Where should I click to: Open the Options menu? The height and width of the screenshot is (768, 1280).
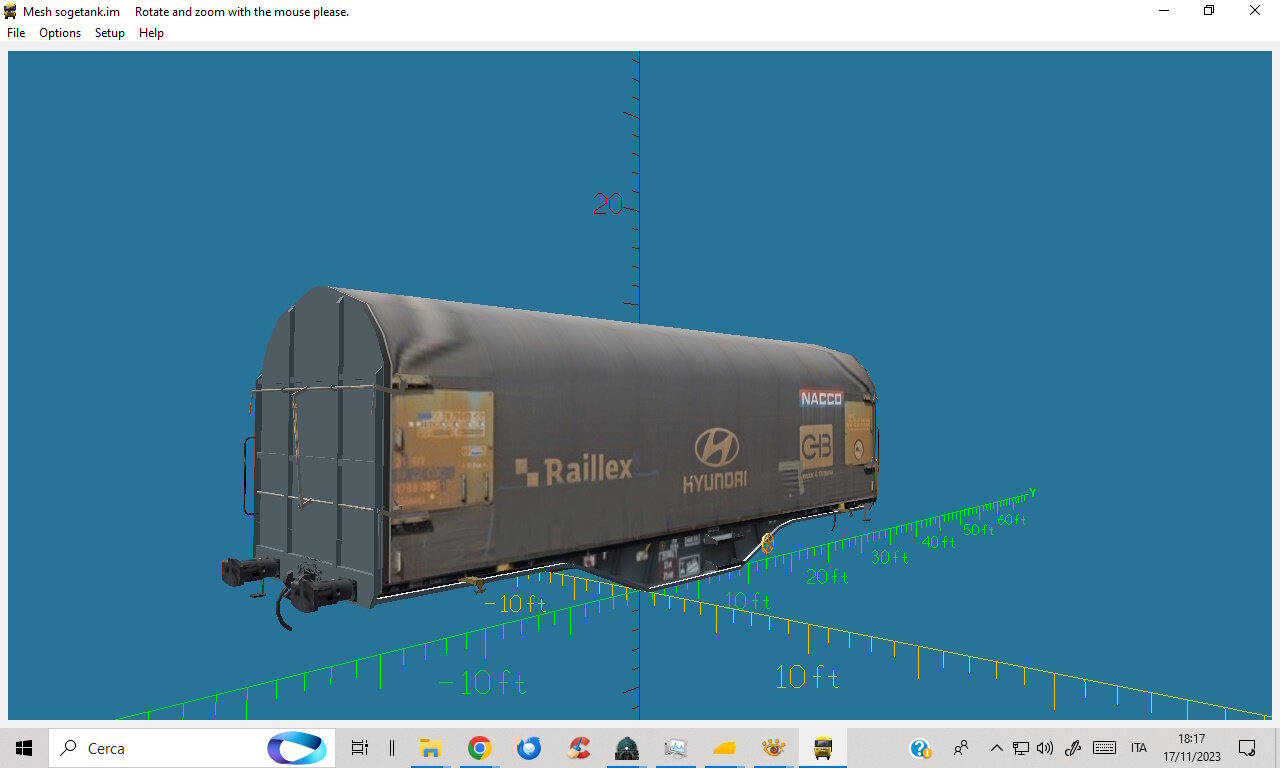tap(60, 33)
